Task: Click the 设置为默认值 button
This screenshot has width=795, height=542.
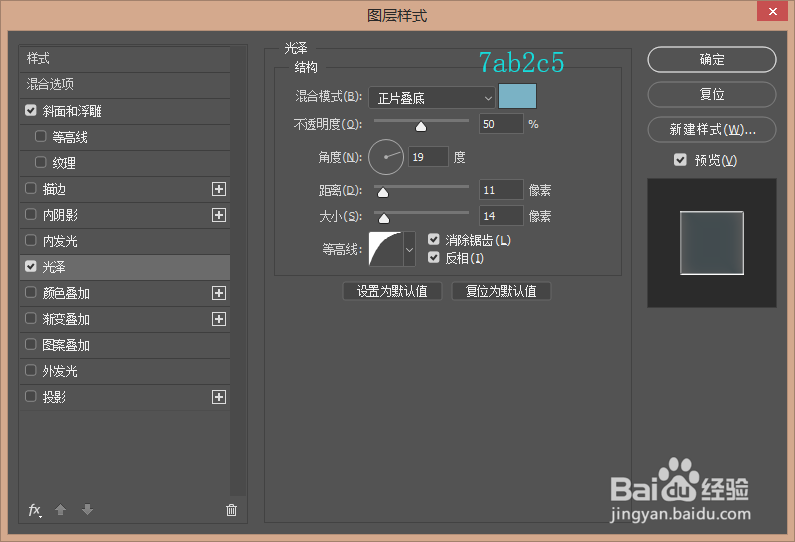Action: point(392,291)
